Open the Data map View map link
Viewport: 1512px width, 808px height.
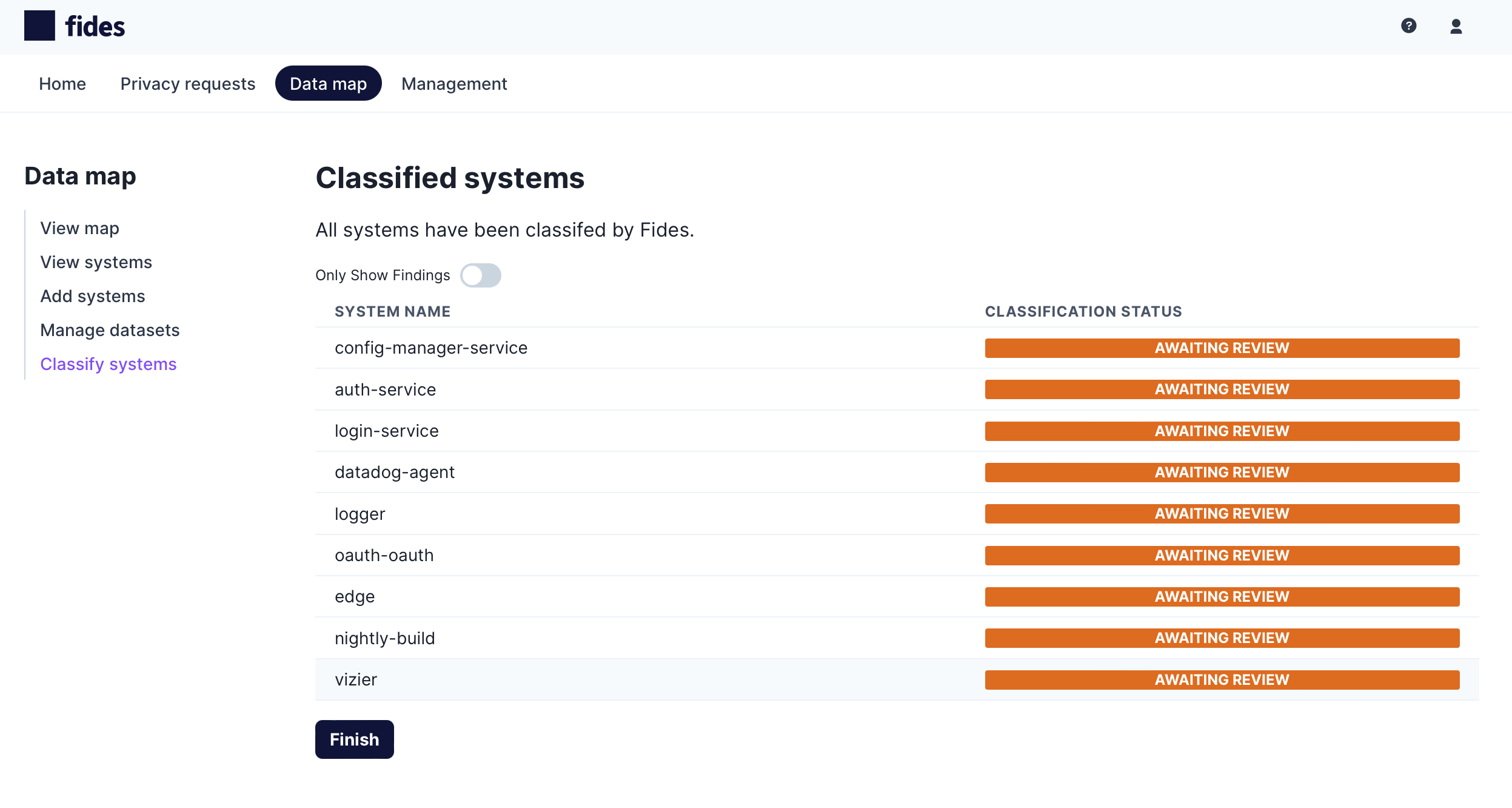click(80, 228)
